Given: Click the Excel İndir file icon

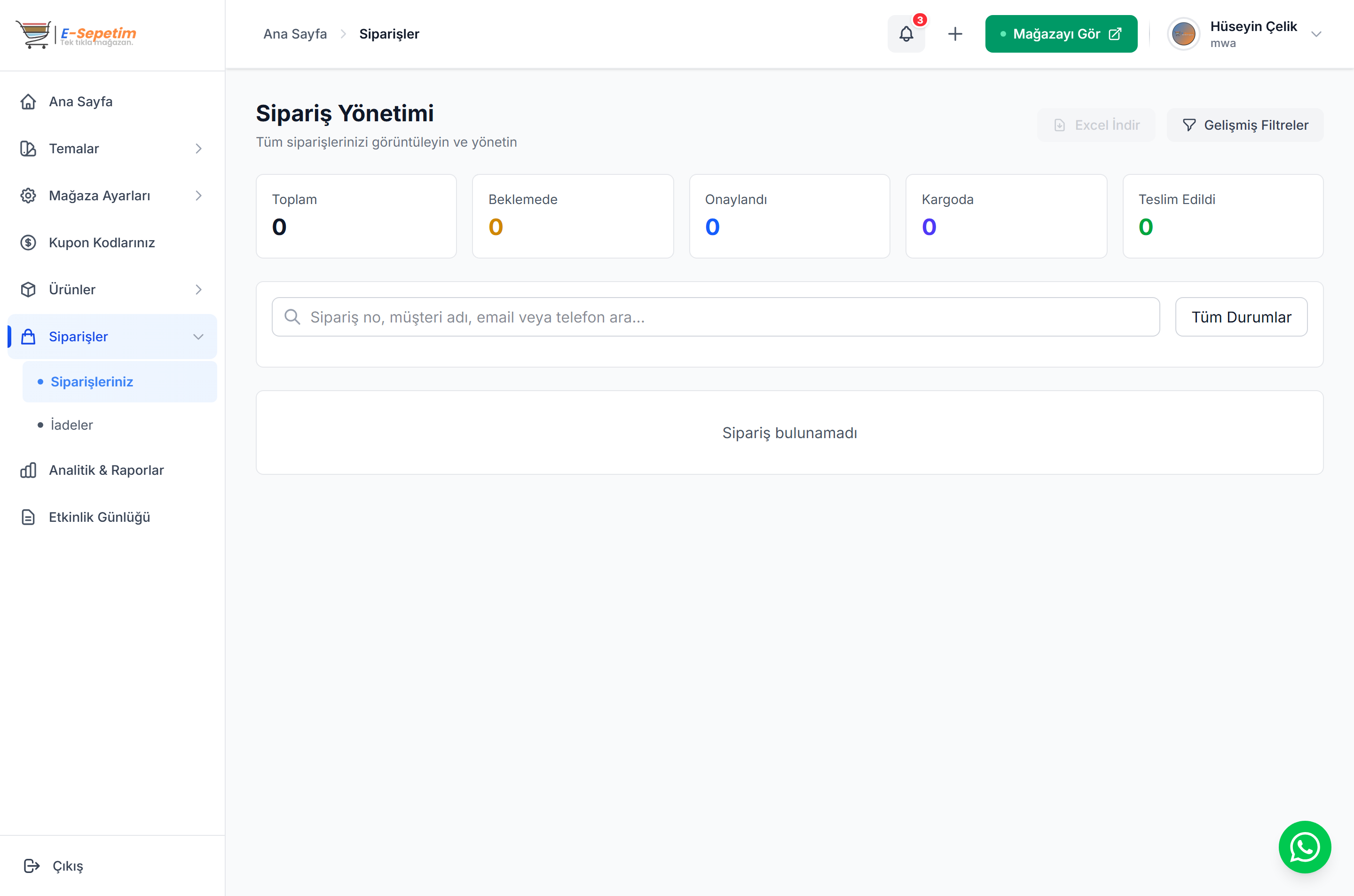Looking at the screenshot, I should tap(1059, 125).
